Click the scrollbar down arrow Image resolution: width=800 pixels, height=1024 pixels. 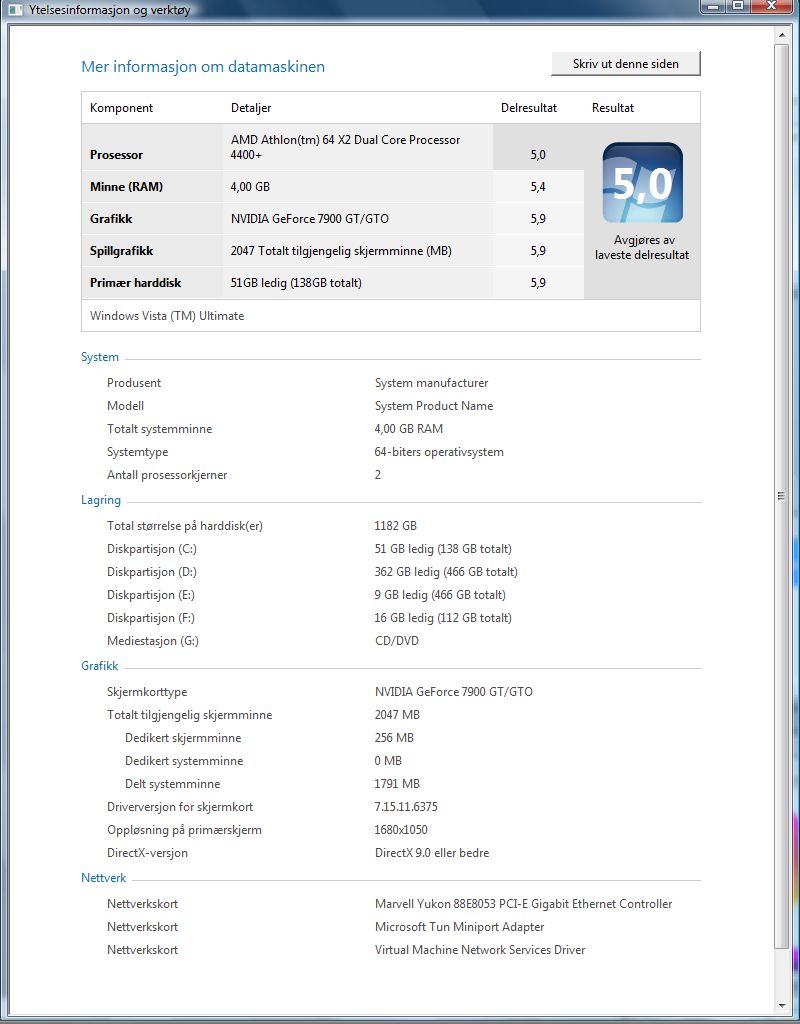click(782, 1006)
